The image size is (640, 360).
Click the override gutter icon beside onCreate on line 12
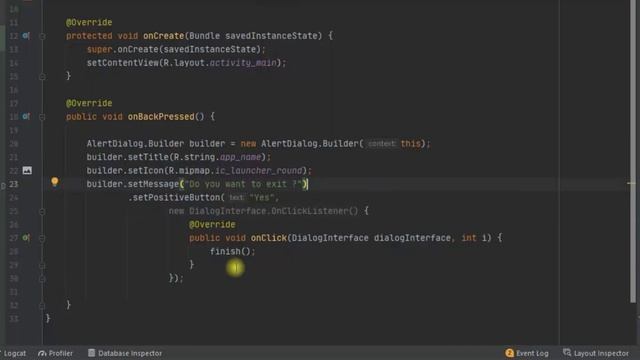[x=26, y=36]
